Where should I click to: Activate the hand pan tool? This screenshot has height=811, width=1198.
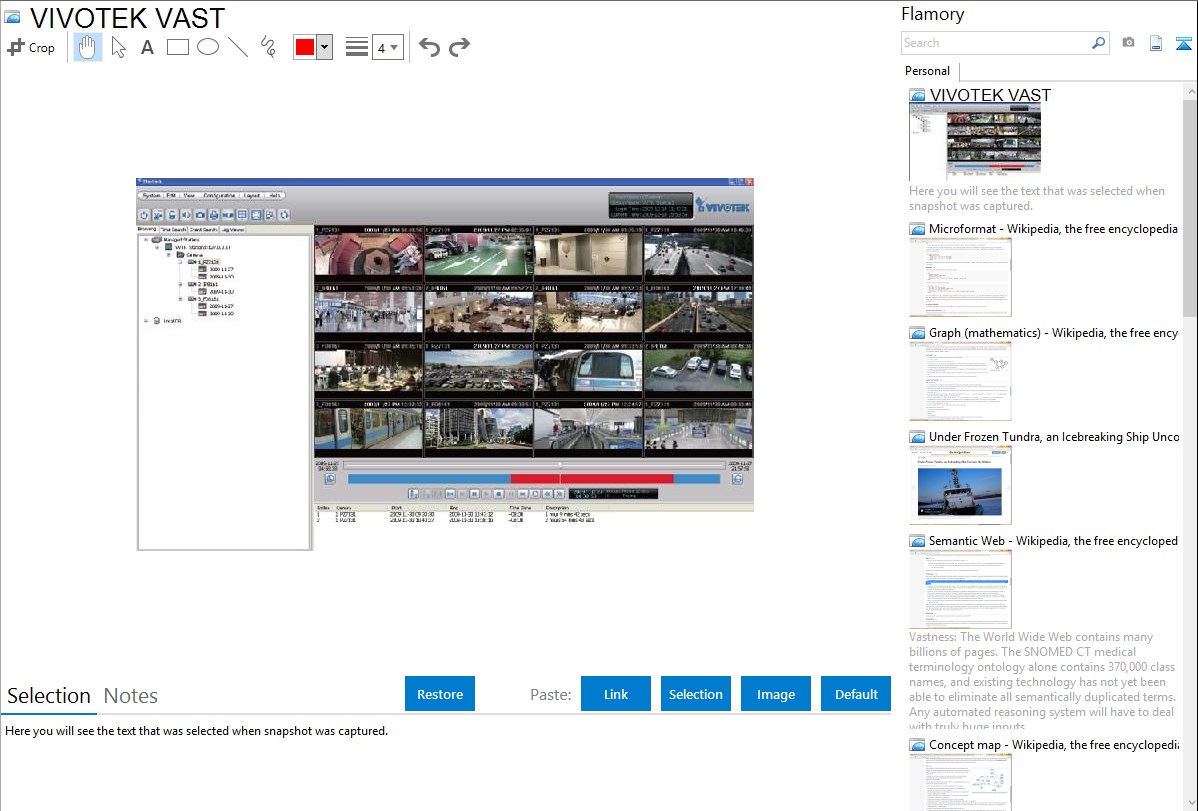pyautogui.click(x=87, y=47)
